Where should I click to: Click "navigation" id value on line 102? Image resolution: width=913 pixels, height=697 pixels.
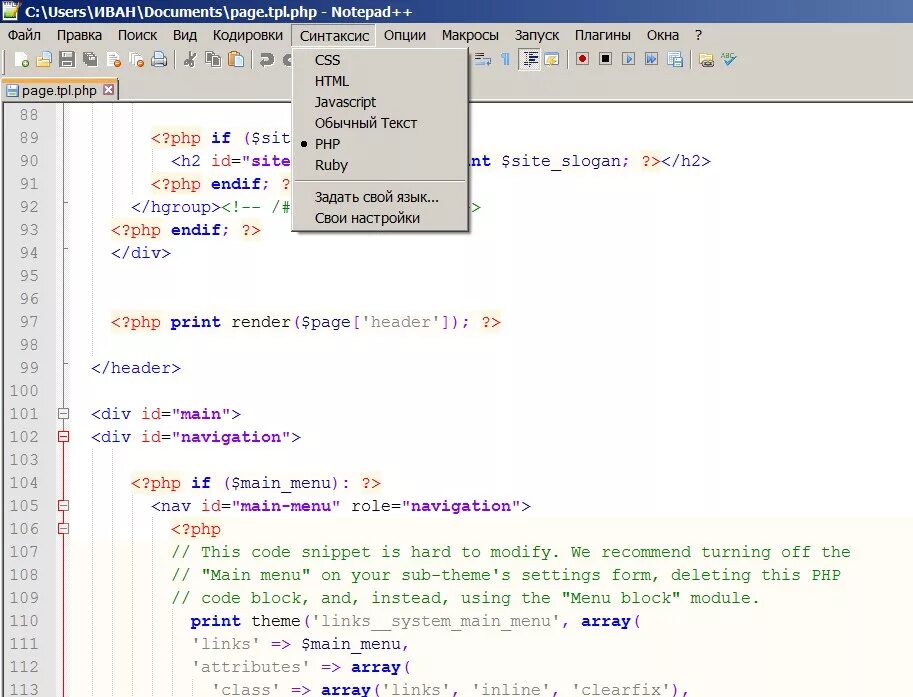pyautogui.click(x=231, y=437)
